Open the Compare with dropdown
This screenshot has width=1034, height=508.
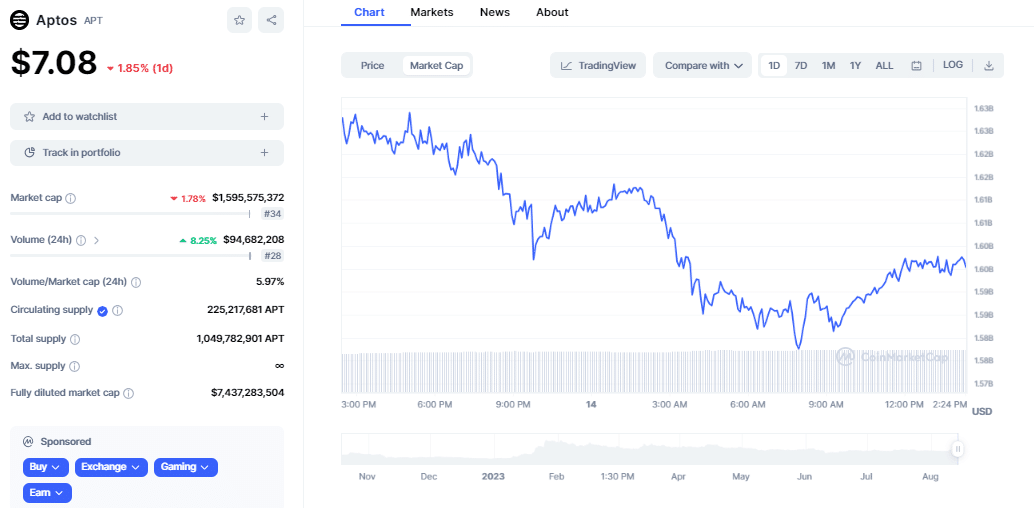pyautogui.click(x=702, y=65)
